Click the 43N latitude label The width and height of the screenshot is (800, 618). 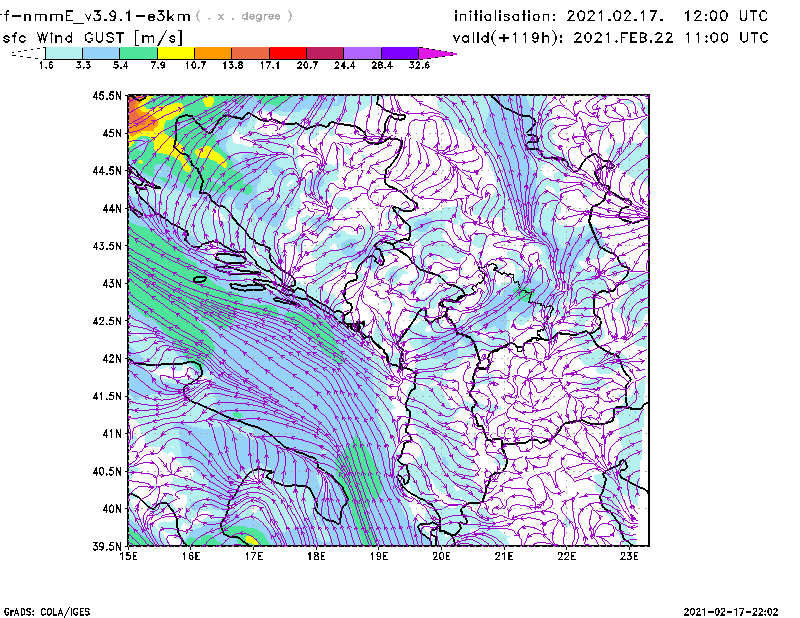click(x=112, y=283)
